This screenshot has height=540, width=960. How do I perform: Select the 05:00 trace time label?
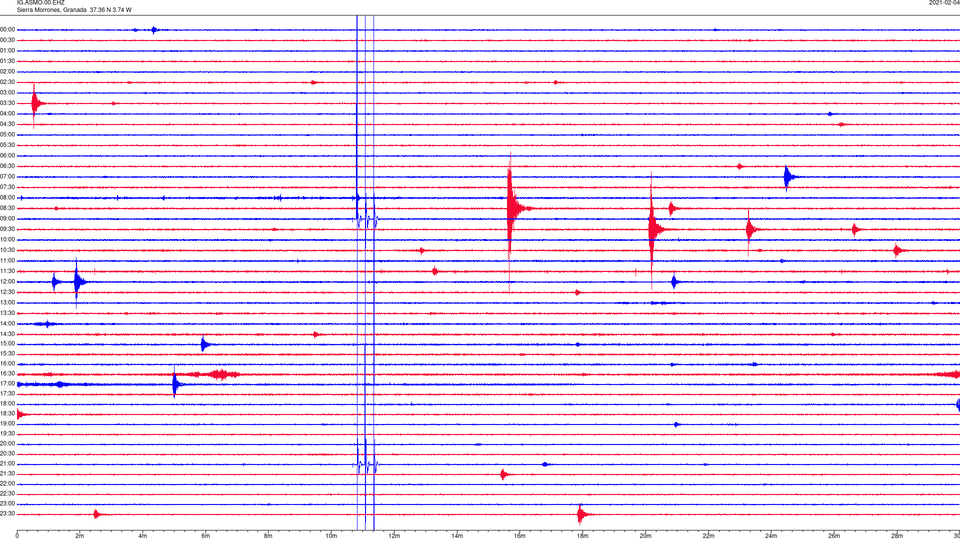click(7, 135)
